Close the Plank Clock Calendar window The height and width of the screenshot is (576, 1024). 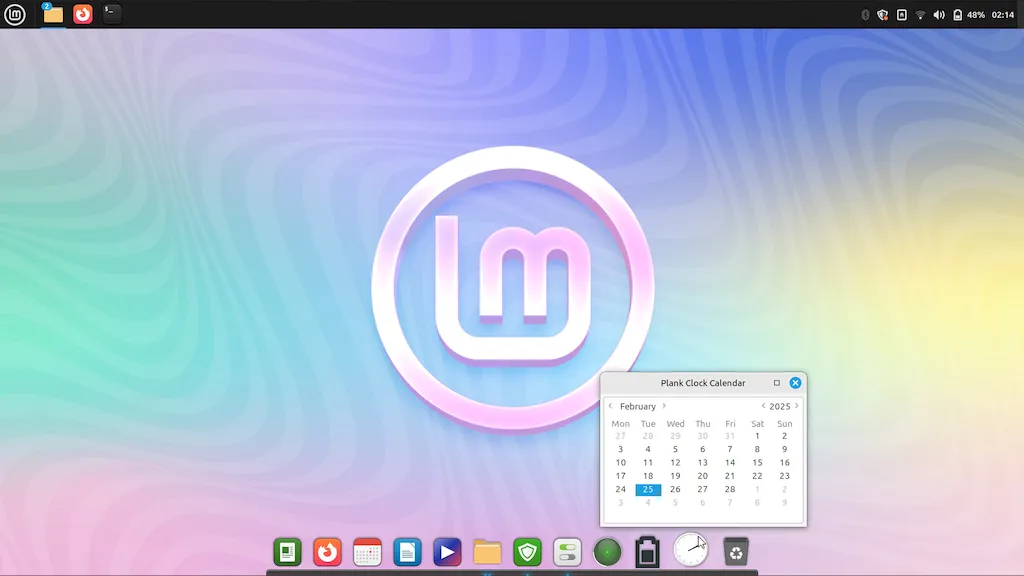point(795,383)
